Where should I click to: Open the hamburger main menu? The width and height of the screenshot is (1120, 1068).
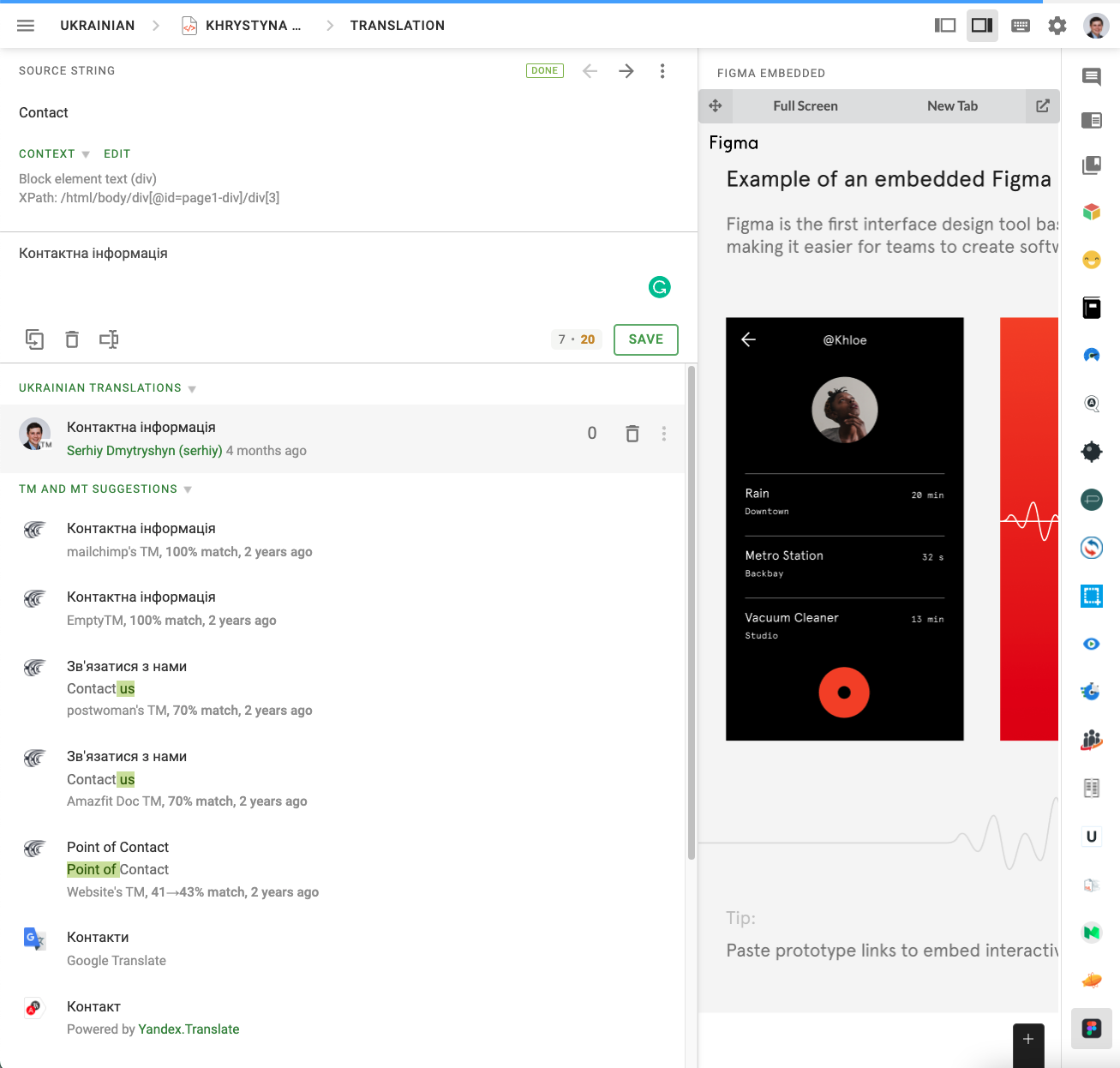pyautogui.click(x=26, y=26)
